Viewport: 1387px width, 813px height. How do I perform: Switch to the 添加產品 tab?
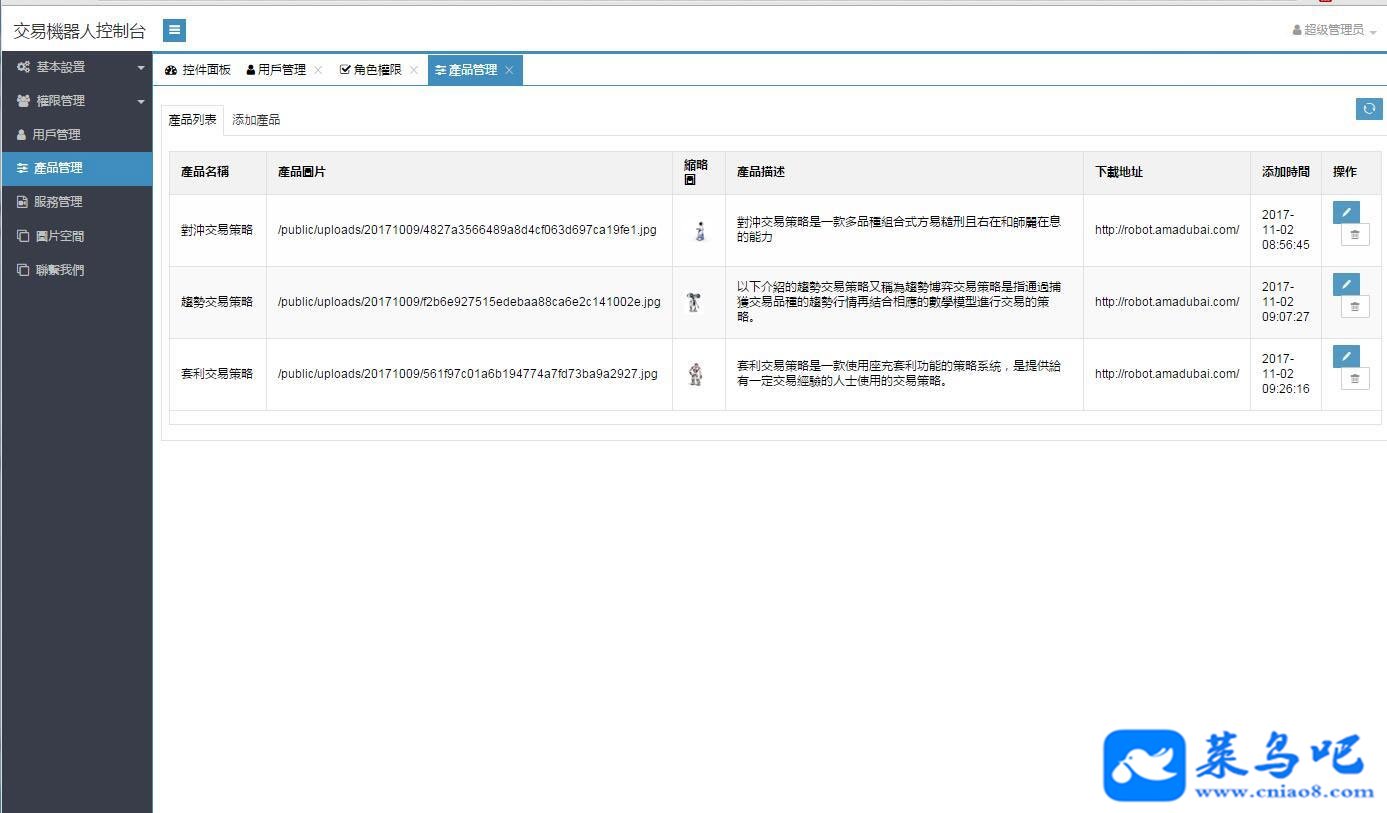(256, 120)
